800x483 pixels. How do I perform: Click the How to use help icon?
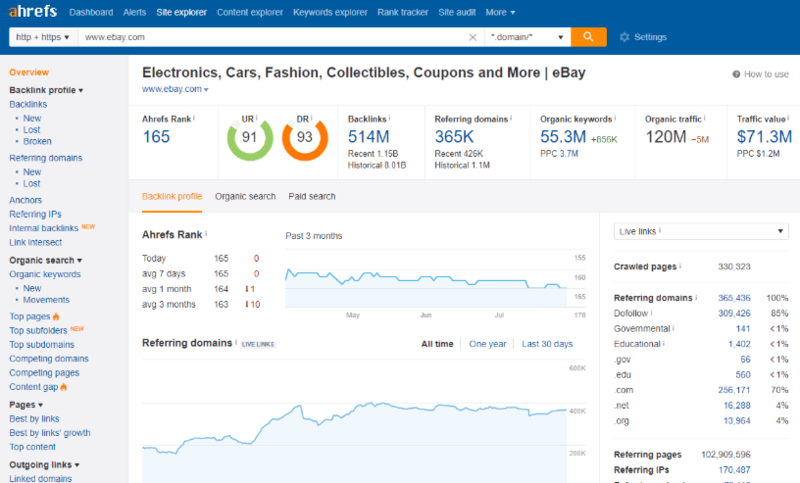click(737, 74)
